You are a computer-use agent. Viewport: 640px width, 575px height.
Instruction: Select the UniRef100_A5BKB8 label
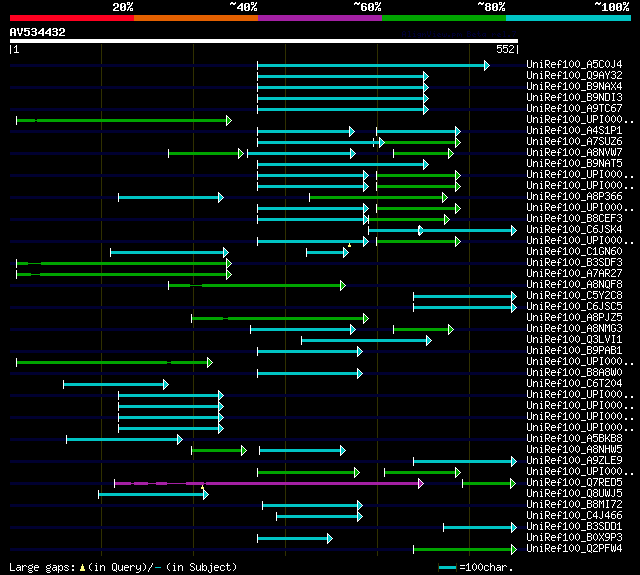coord(574,439)
